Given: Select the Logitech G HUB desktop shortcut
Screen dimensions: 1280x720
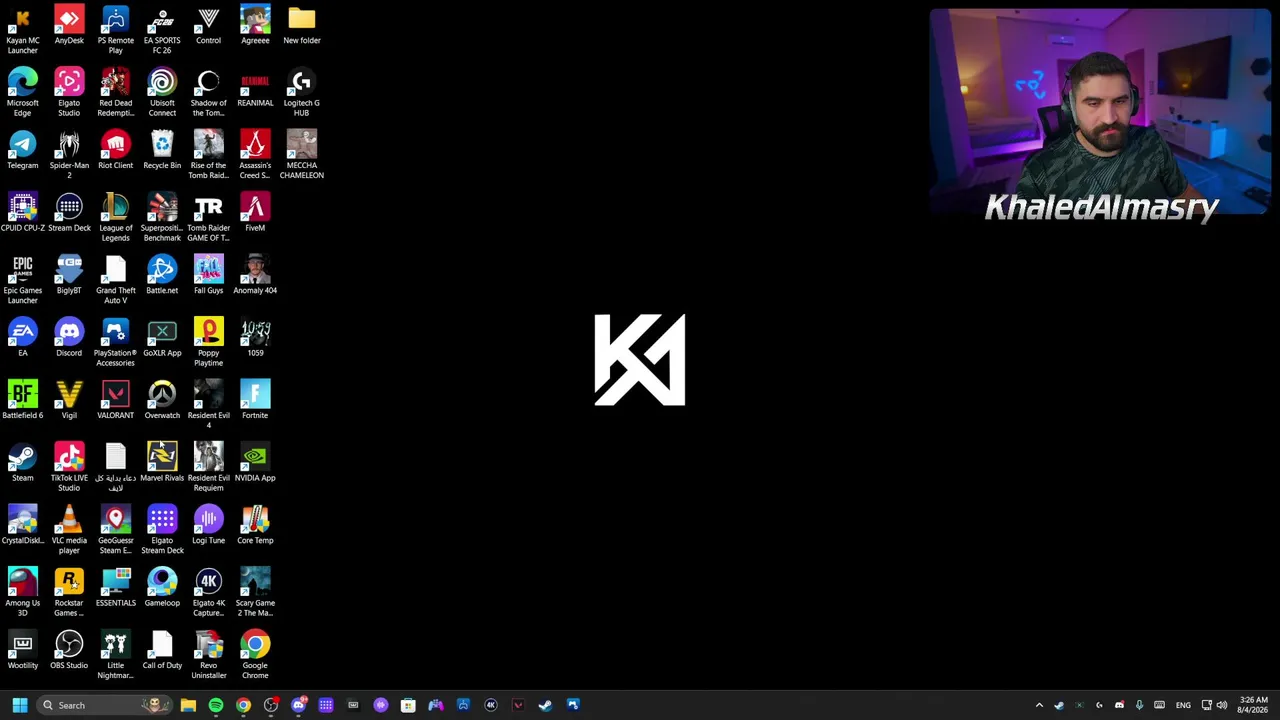Looking at the screenshot, I should [302, 93].
